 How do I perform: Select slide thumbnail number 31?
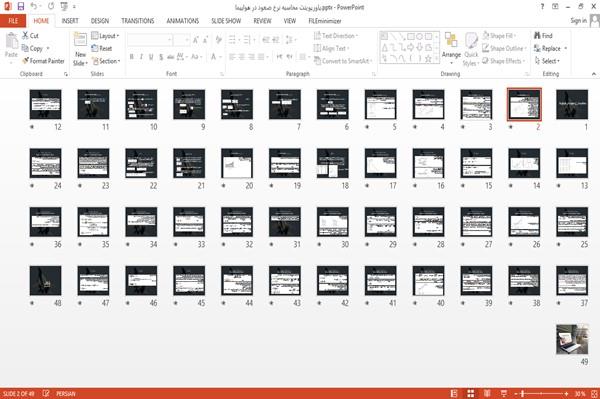[285, 222]
